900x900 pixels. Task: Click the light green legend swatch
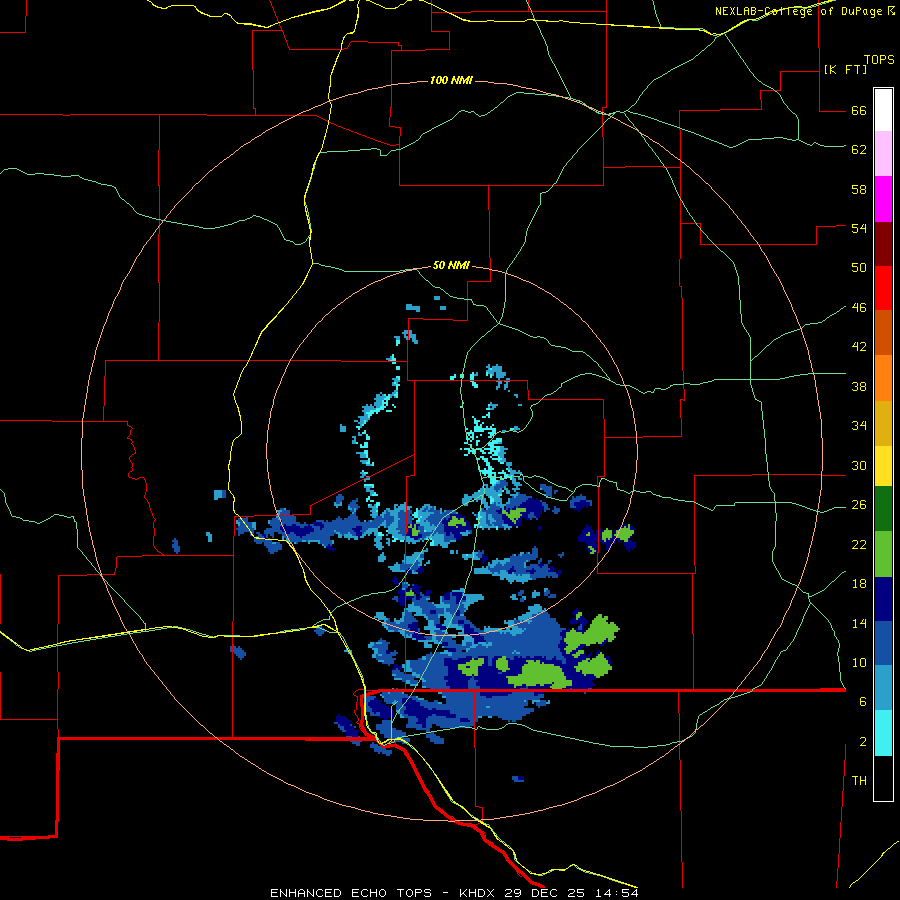(x=883, y=554)
